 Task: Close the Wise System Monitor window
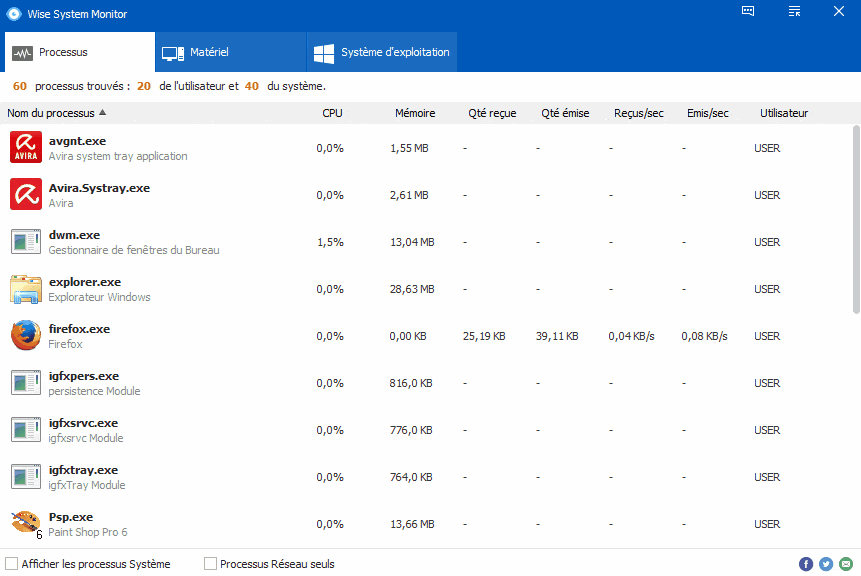(838, 11)
